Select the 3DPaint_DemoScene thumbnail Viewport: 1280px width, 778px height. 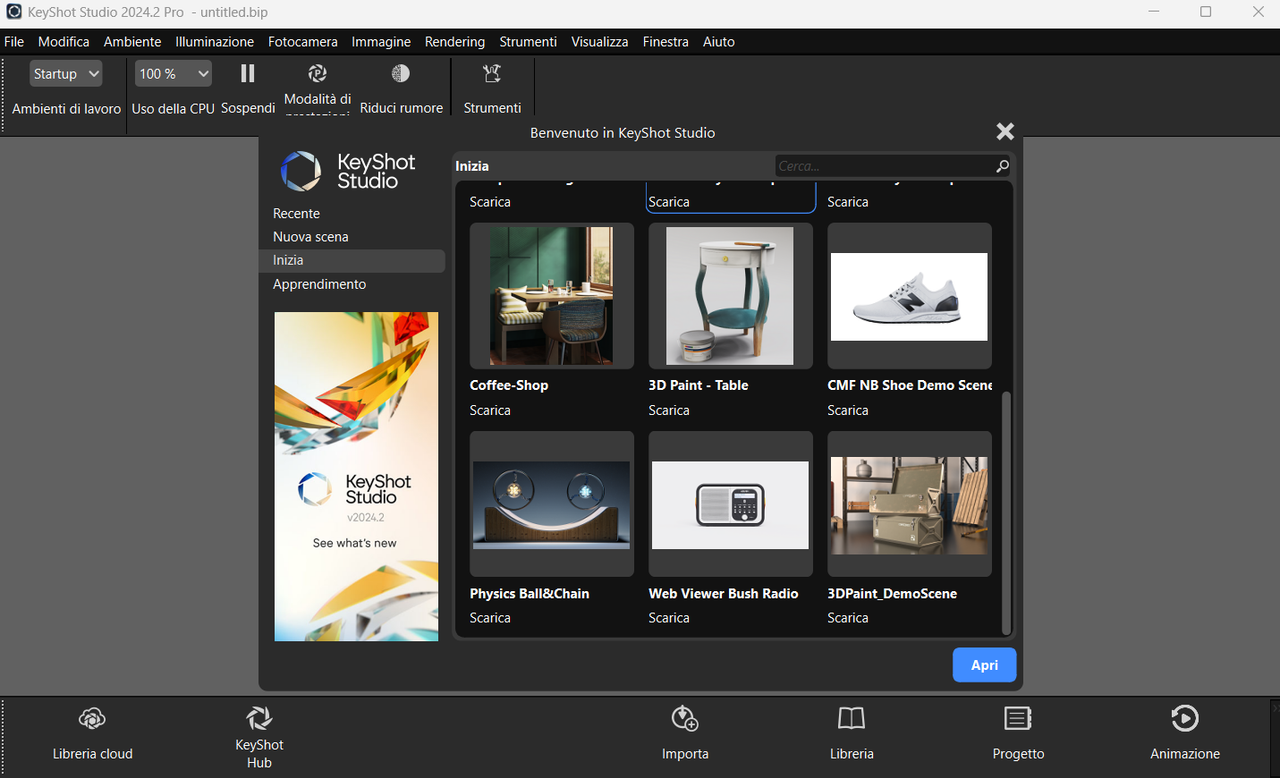point(909,504)
